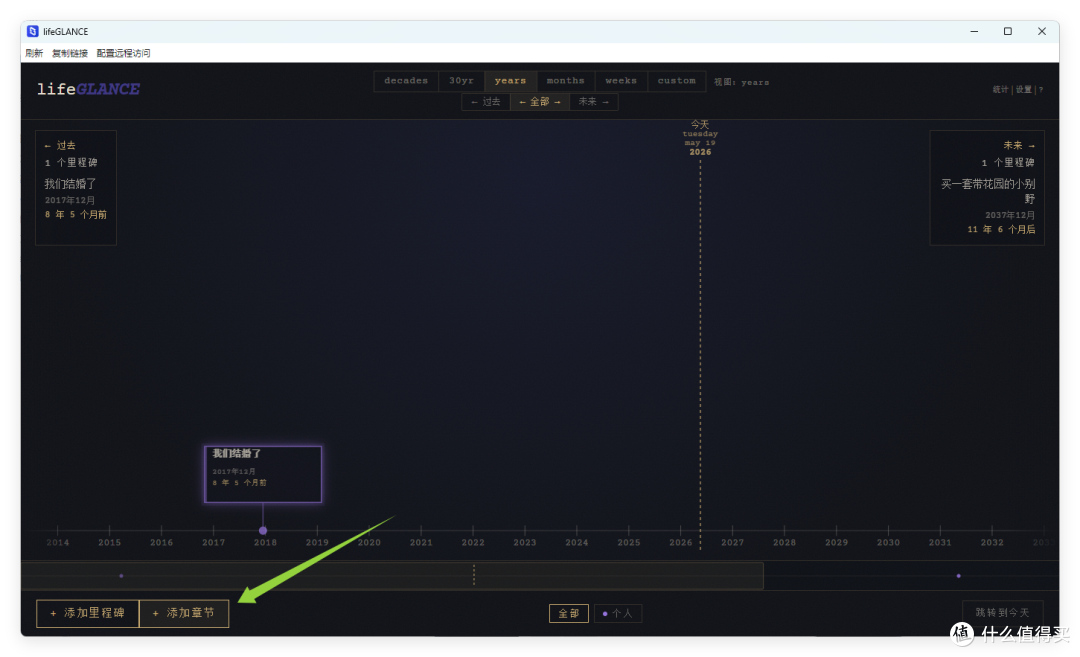Click the + 添加里程碑 button
Screen dimensions: 1080x657
pyautogui.click(x=87, y=613)
